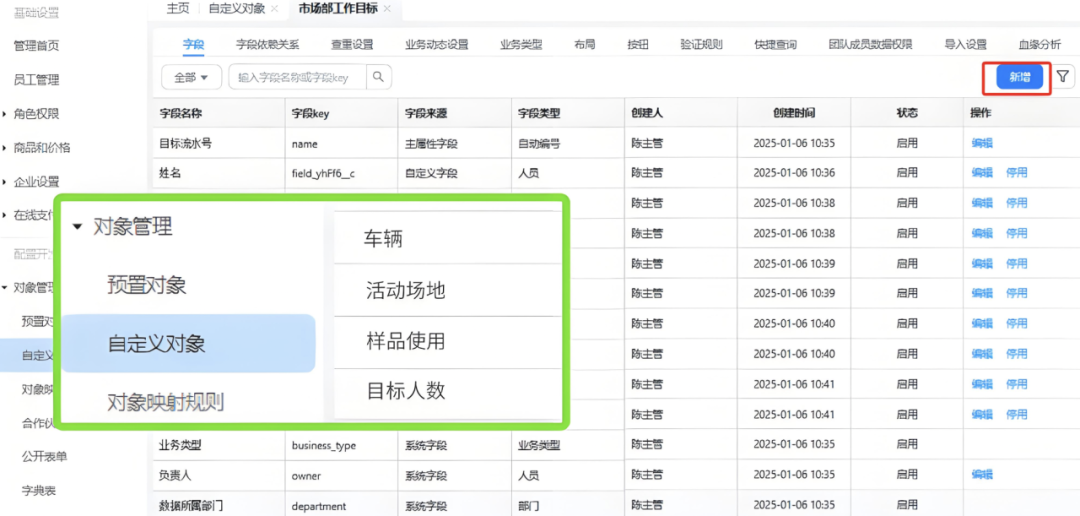The height and width of the screenshot is (516, 1080).
Task: Open the 查重设置 sub-tab
Action: click(351, 45)
